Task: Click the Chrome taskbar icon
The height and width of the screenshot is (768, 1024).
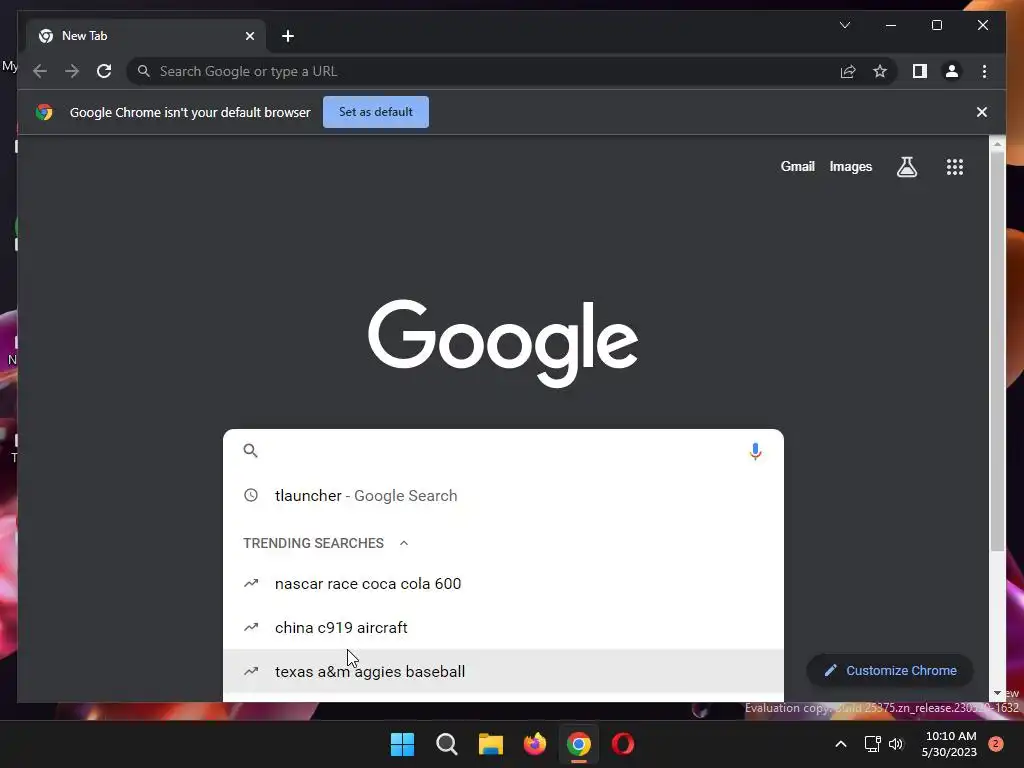Action: coord(579,744)
